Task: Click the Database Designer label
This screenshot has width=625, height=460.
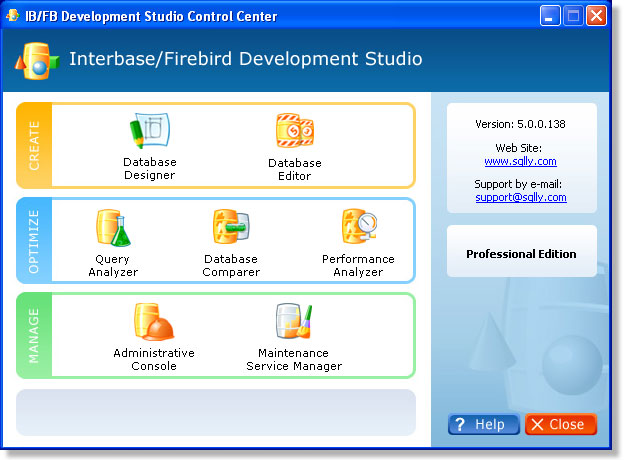Action: 150,168
